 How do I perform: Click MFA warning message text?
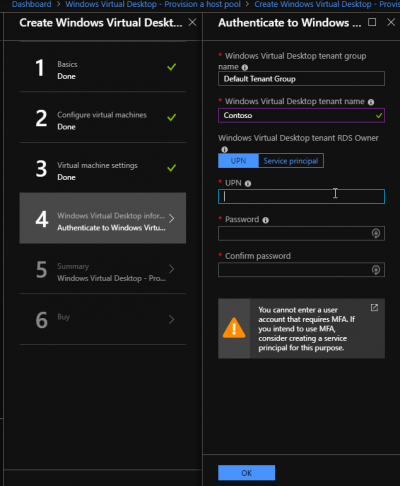coord(307,329)
